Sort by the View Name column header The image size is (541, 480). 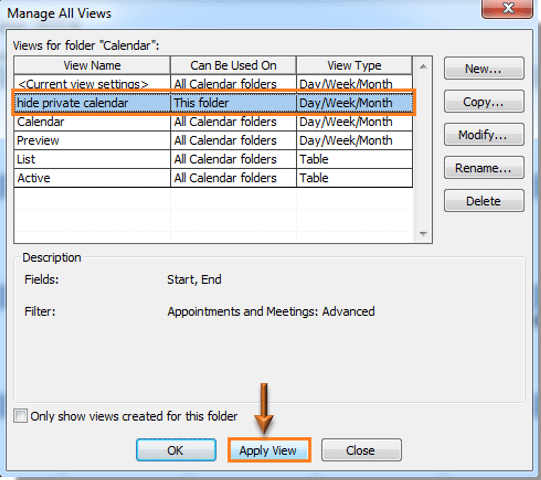point(92,65)
